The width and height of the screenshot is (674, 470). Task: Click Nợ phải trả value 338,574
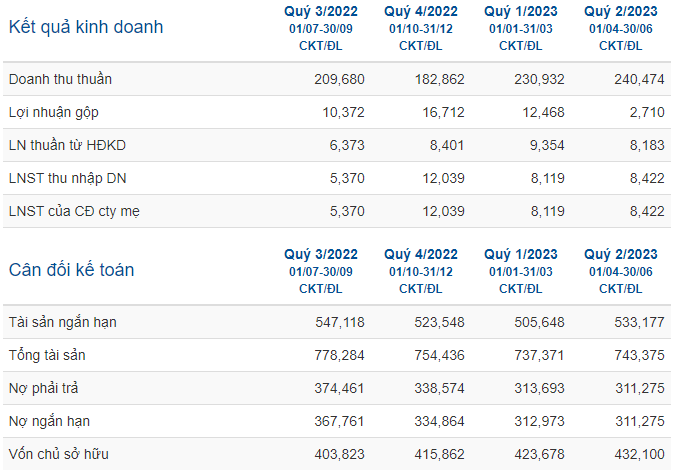[x=439, y=388]
